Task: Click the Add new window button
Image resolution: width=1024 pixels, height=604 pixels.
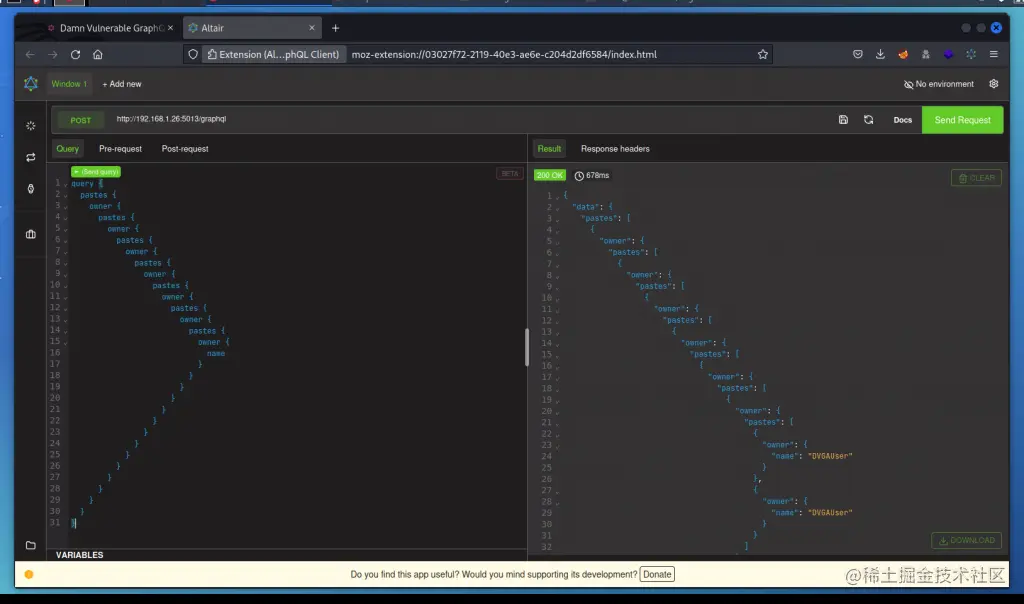Action: click(121, 84)
